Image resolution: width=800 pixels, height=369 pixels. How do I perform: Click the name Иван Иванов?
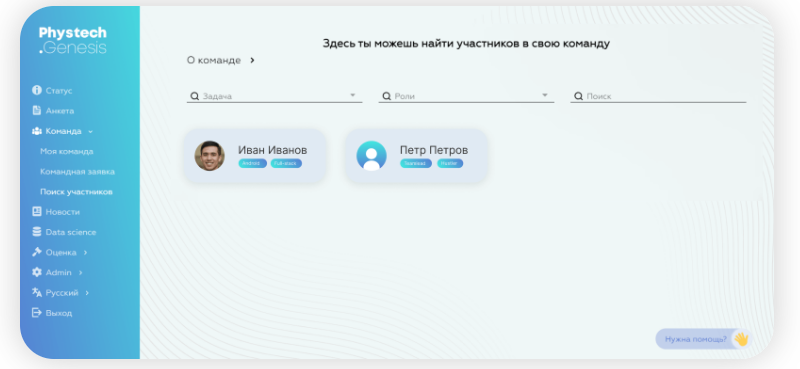pos(272,150)
